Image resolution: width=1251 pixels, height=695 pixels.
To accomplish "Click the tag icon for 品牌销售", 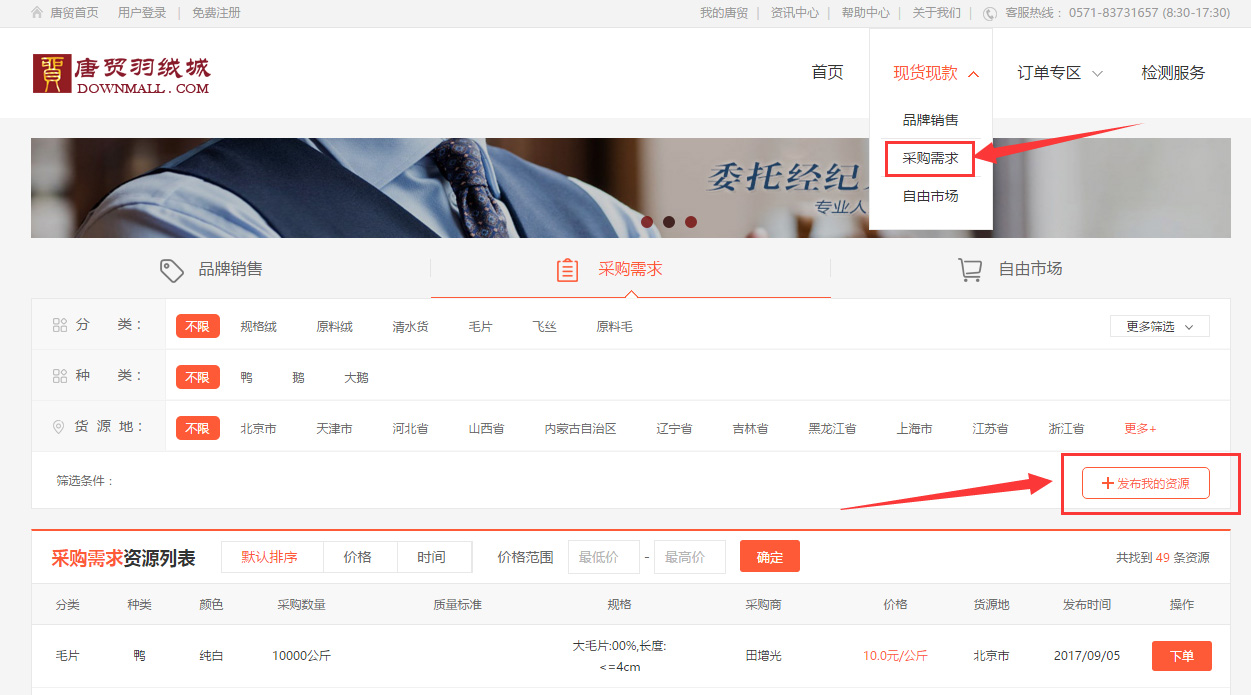I will pyautogui.click(x=172, y=270).
